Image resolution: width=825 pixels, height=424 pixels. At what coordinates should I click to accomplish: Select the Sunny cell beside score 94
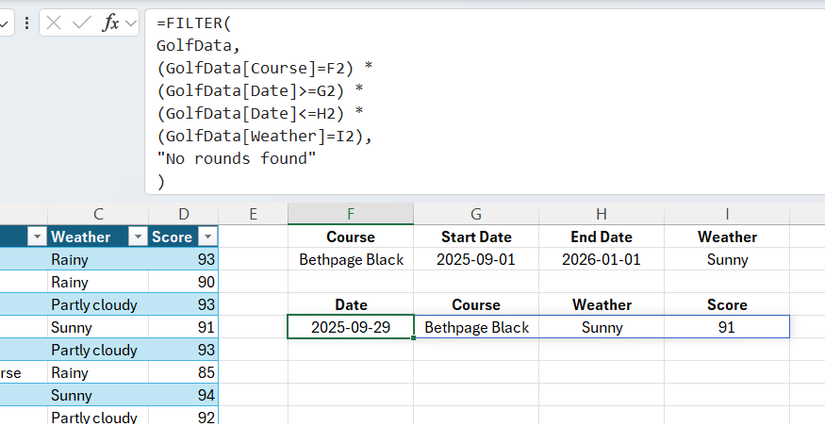[x=98, y=395]
